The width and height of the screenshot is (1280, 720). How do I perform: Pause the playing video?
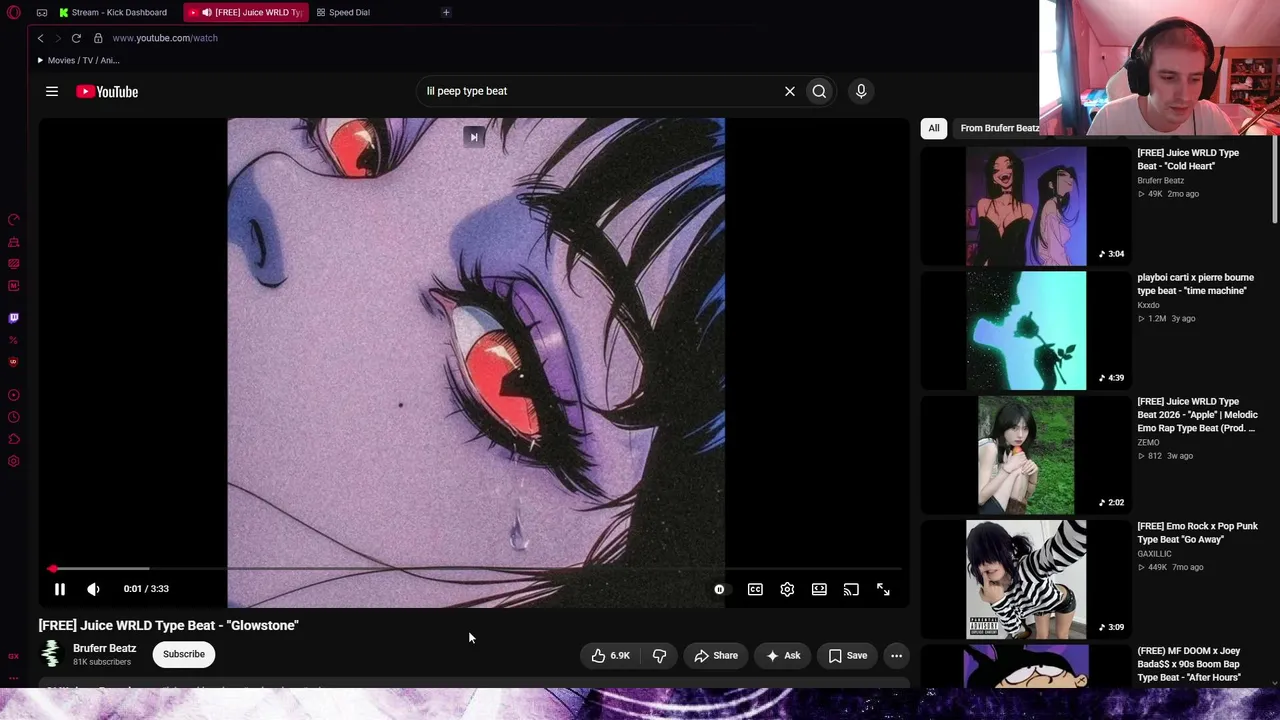point(60,589)
